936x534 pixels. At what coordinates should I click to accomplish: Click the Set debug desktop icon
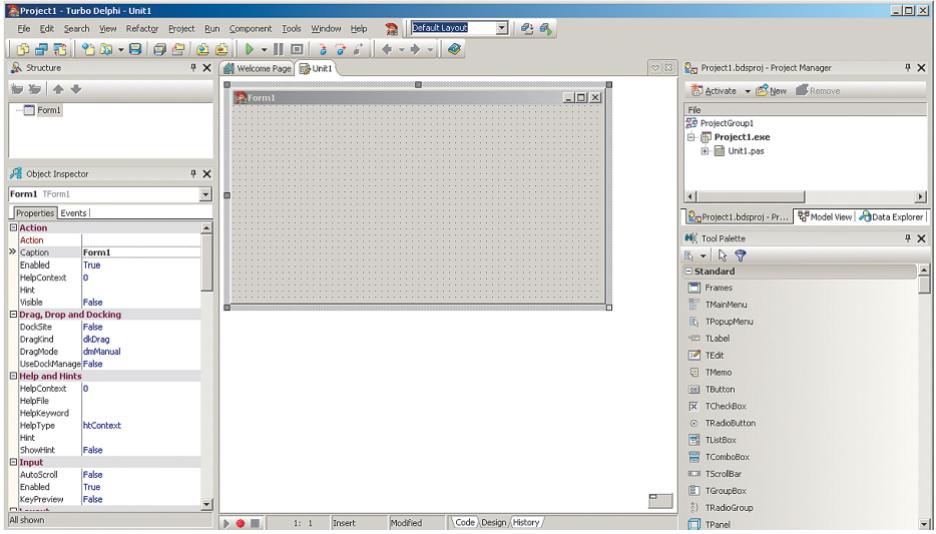[x=546, y=28]
